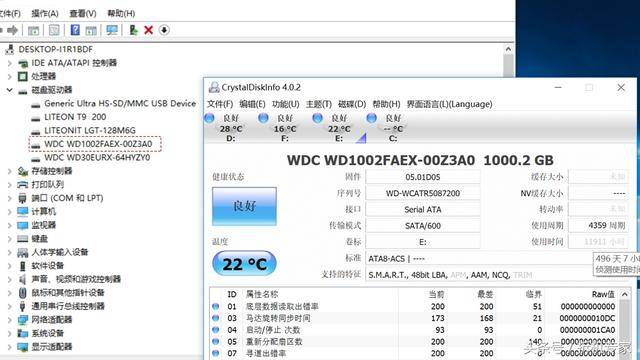Screen dimensions: 640x360
Task: Open 文件(F) menu in CrystalDiskInfo
Action: click(x=220, y=104)
